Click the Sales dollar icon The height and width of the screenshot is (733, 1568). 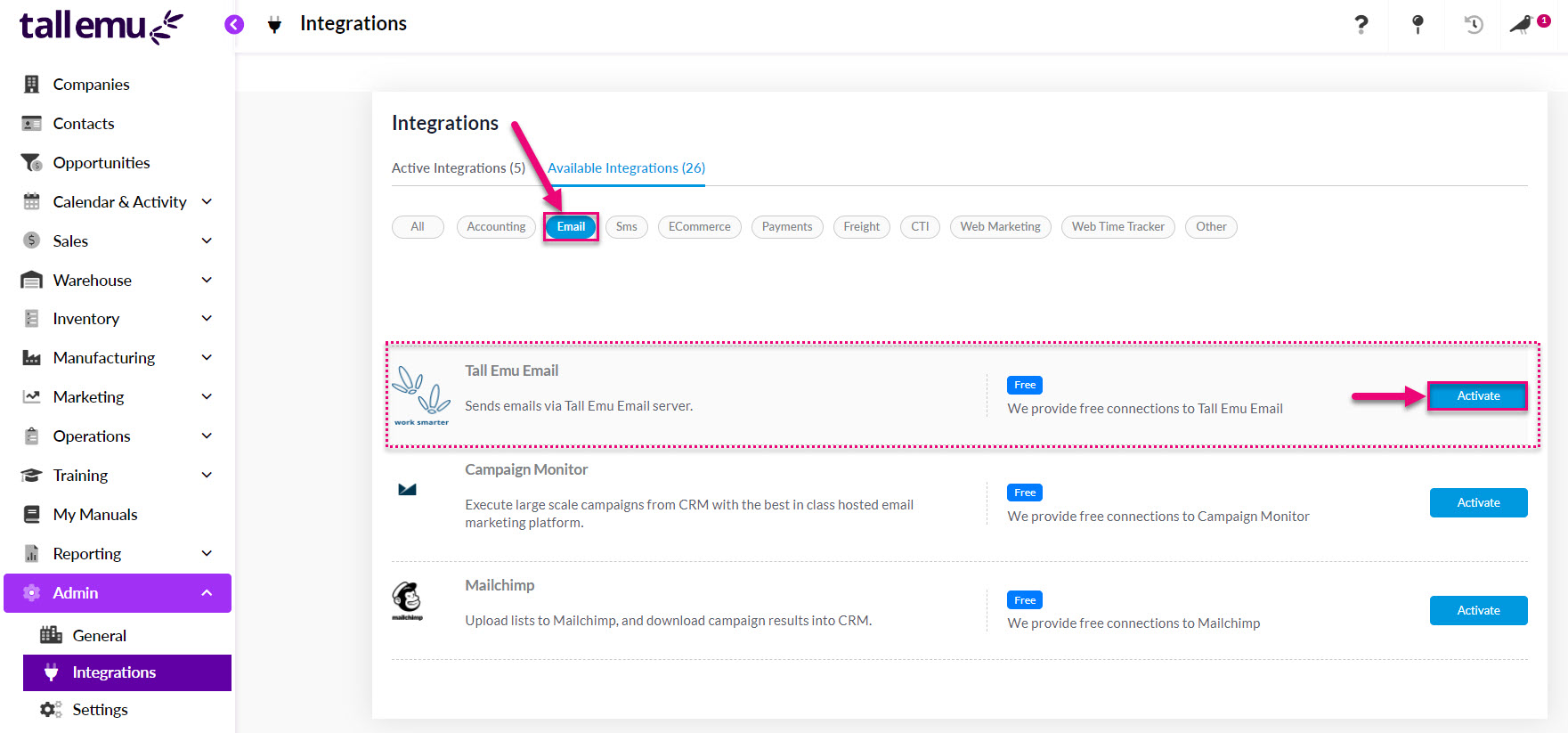pos(32,240)
